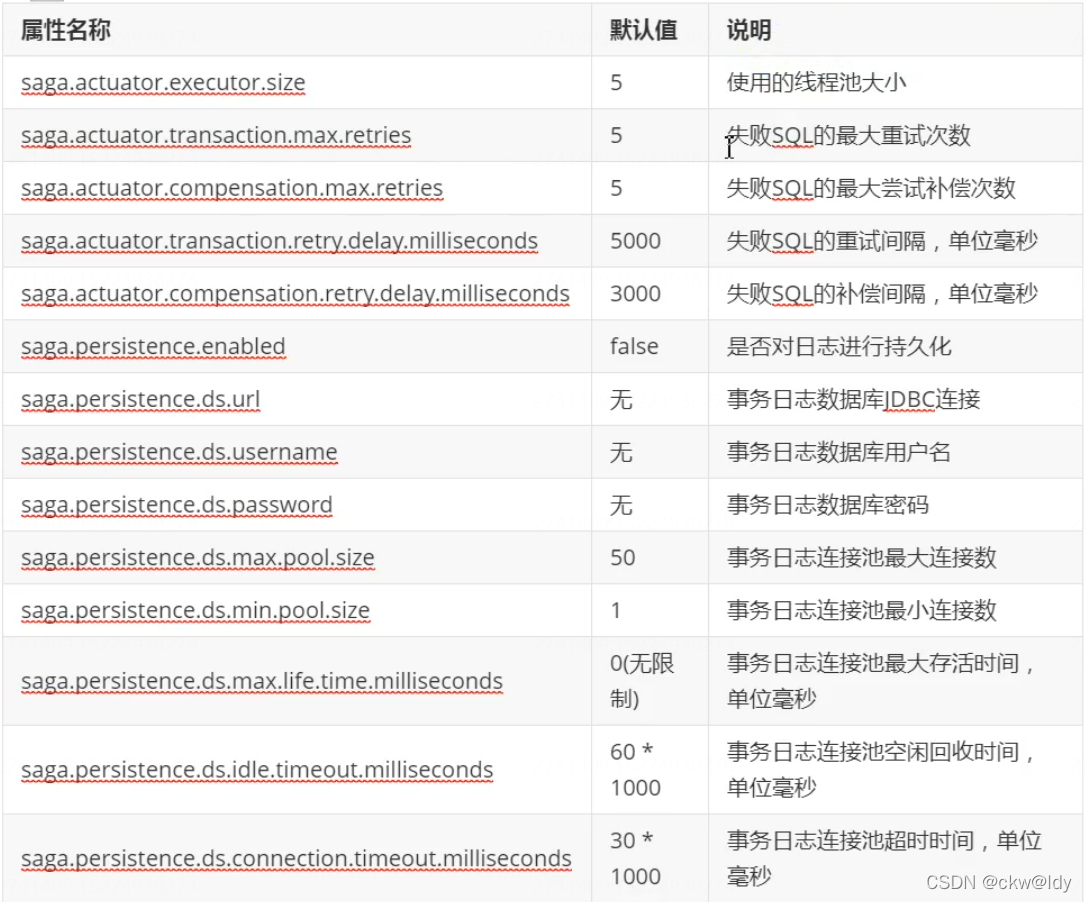This screenshot has width=1087, height=902.
Task: Select saga.actuator.transaction.max.retries property name
Action: click(x=216, y=135)
